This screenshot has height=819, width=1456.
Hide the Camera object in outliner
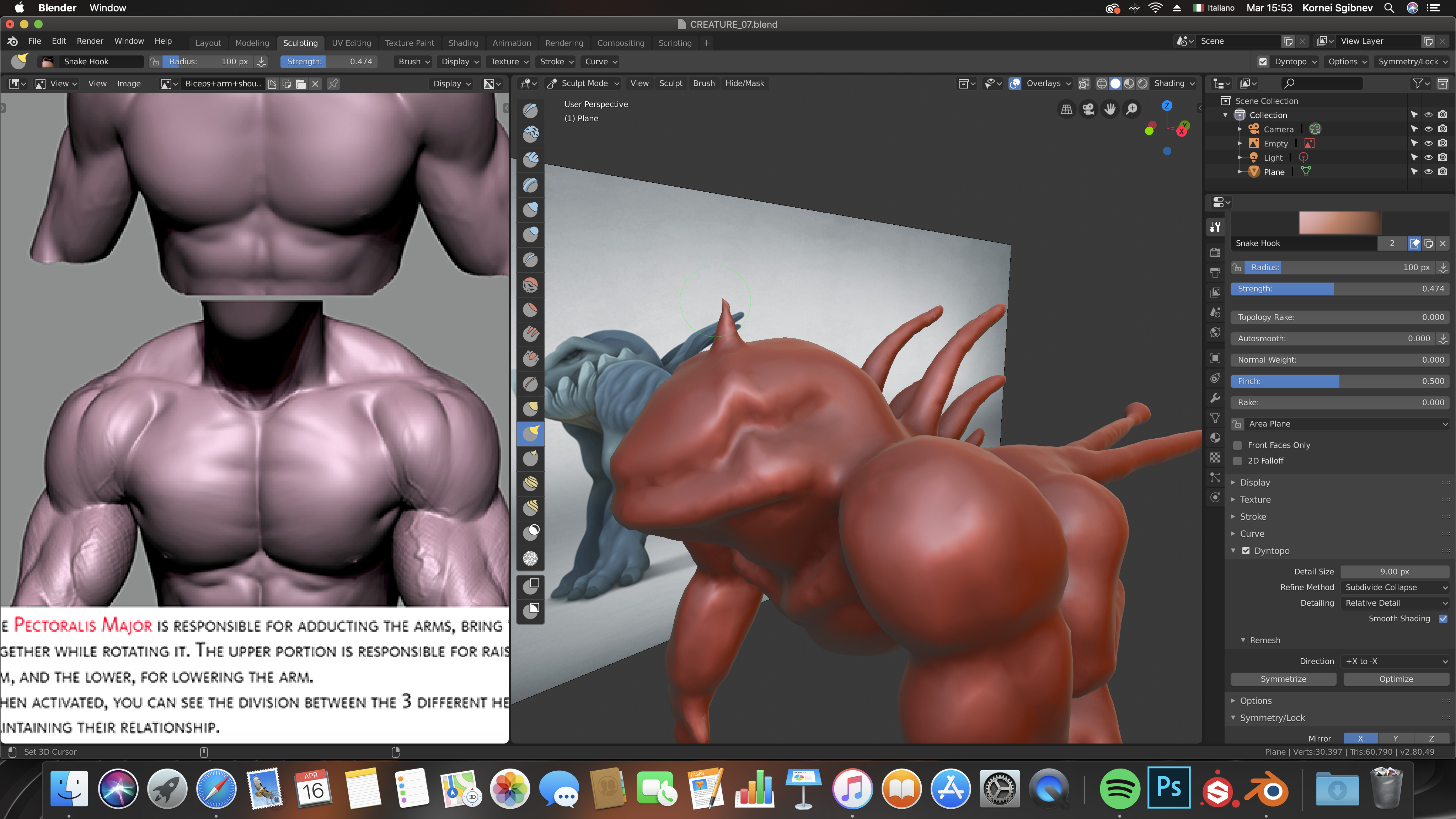tap(1428, 129)
